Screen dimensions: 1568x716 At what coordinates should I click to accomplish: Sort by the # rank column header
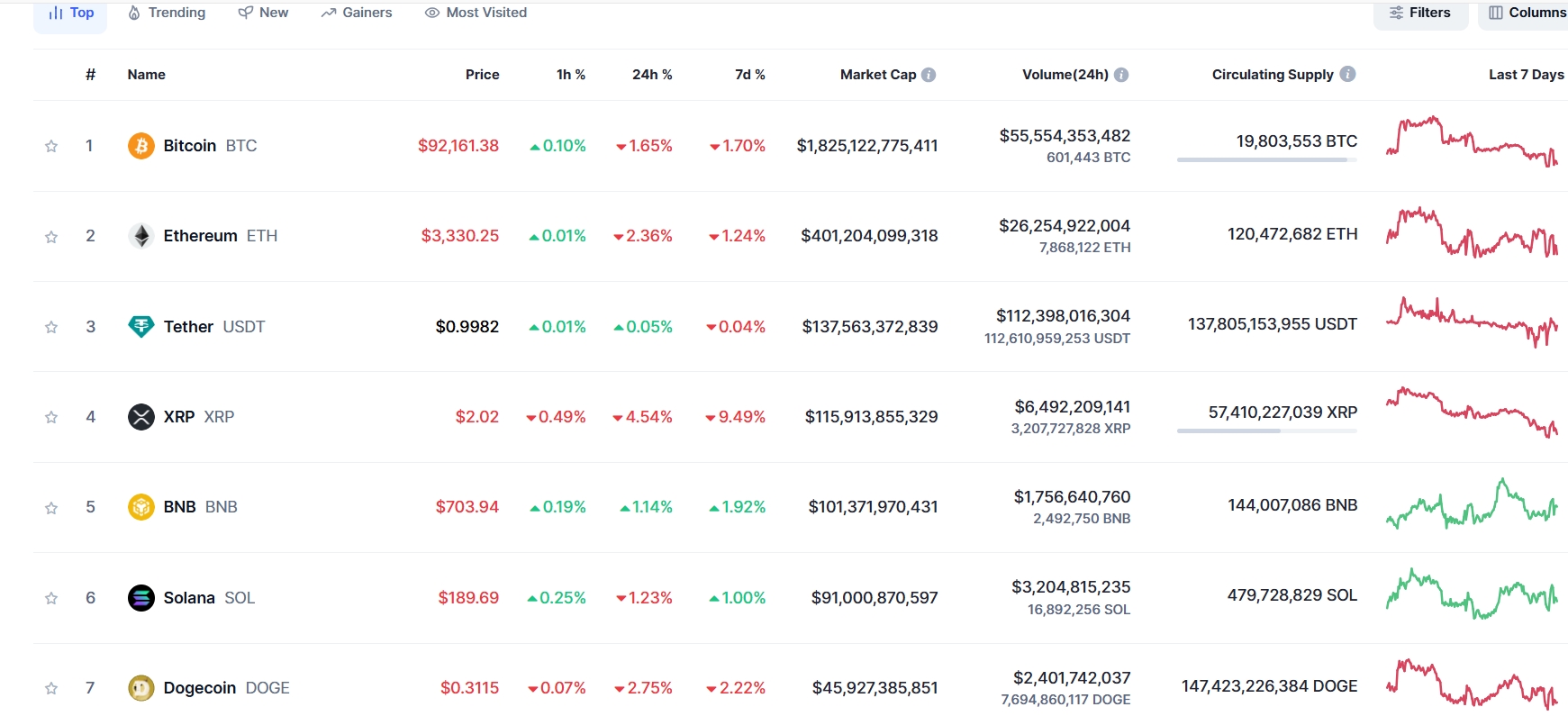tap(90, 75)
